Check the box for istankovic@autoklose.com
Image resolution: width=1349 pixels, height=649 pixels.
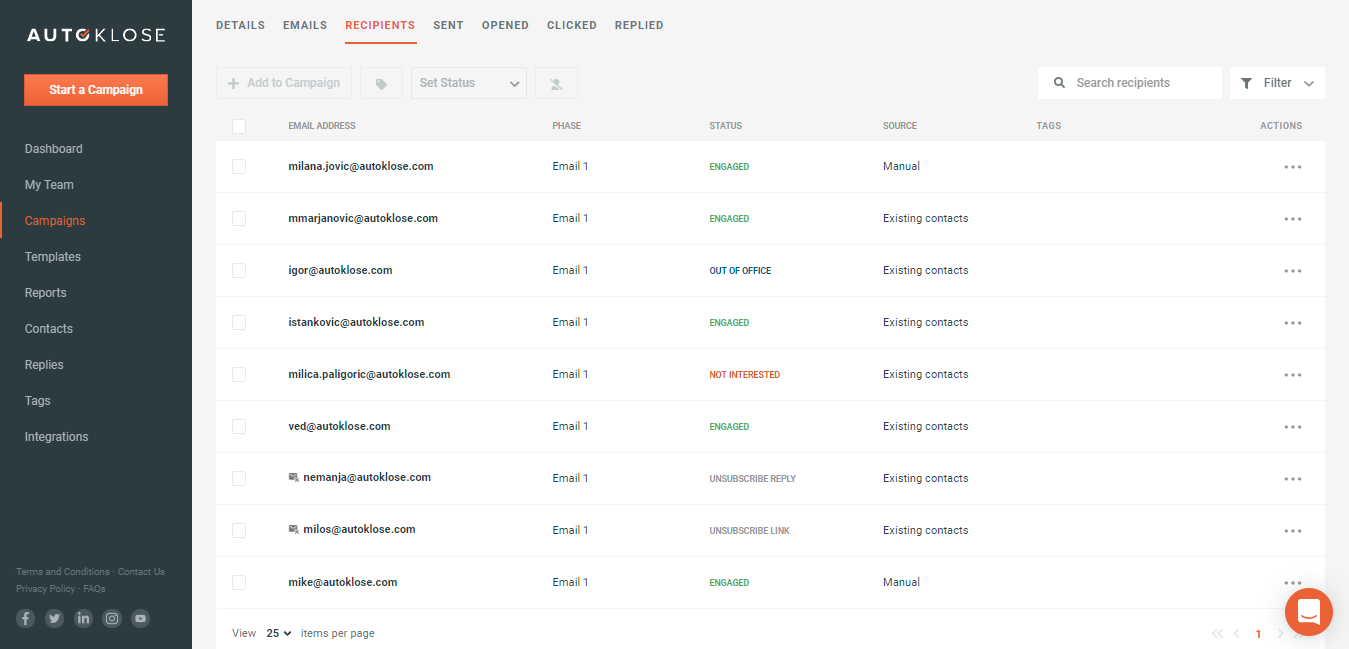239,322
